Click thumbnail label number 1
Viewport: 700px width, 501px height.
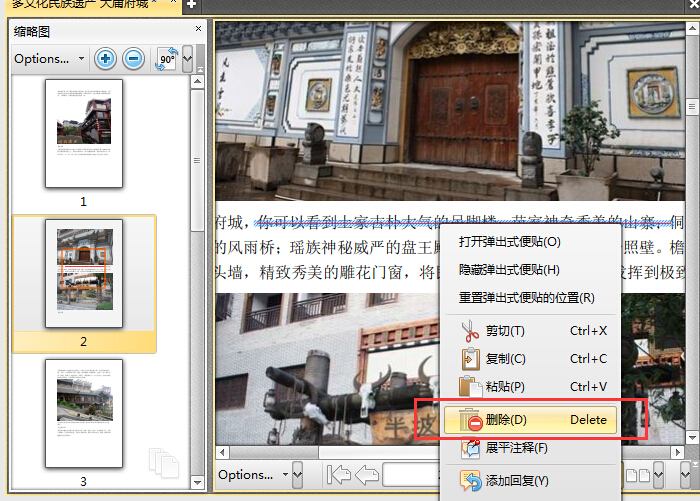(83, 202)
